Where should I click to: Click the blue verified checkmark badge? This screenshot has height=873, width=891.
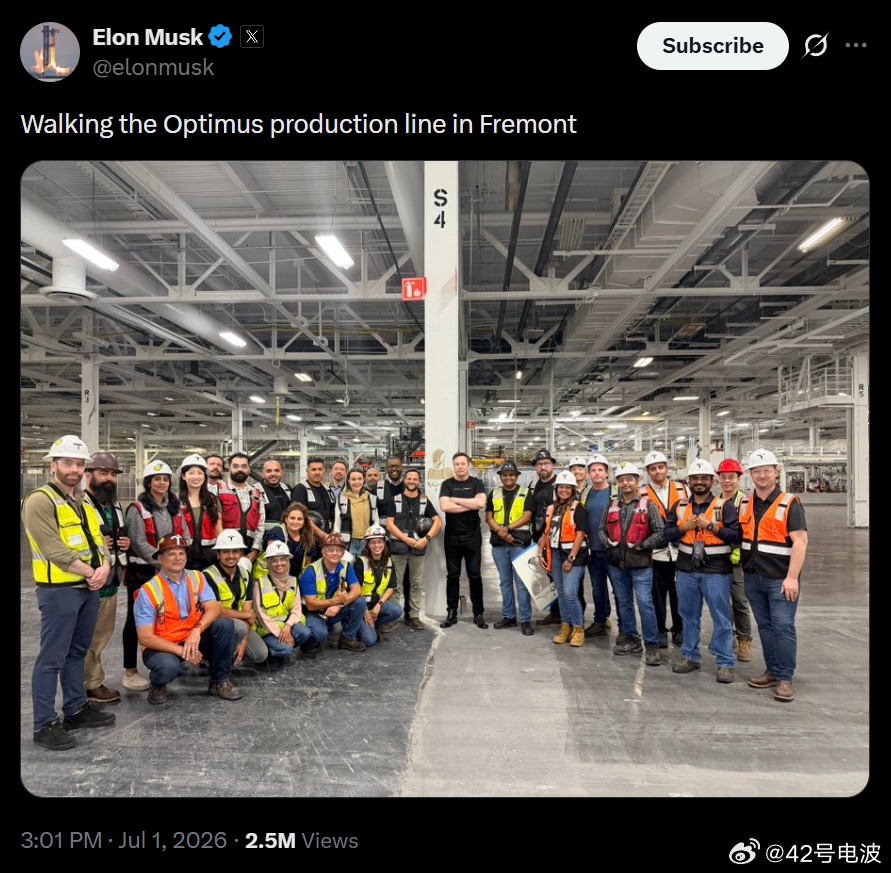(x=220, y=36)
